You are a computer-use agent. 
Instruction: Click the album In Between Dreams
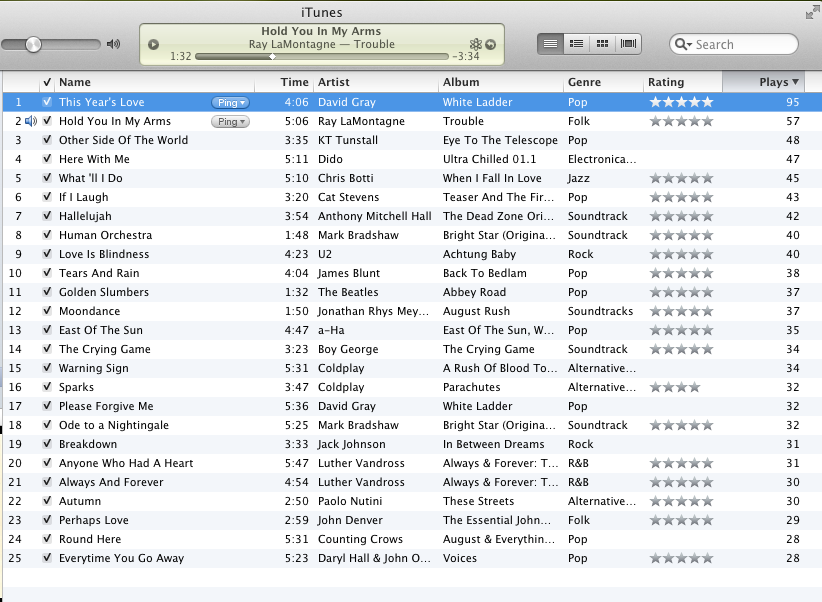494,444
